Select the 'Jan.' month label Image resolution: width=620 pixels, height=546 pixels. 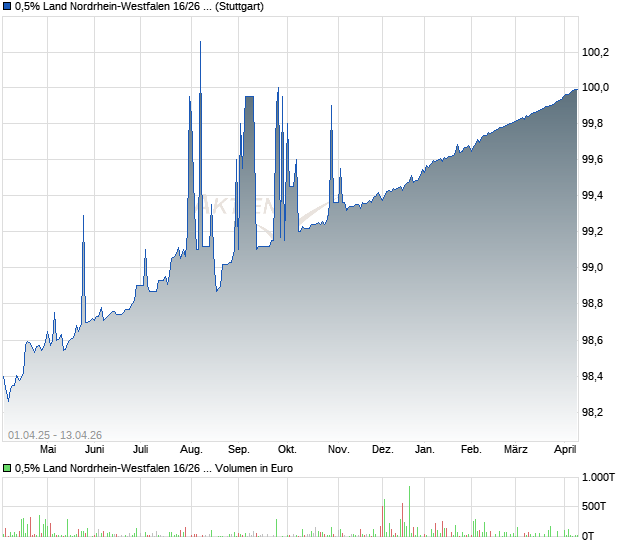tap(425, 450)
